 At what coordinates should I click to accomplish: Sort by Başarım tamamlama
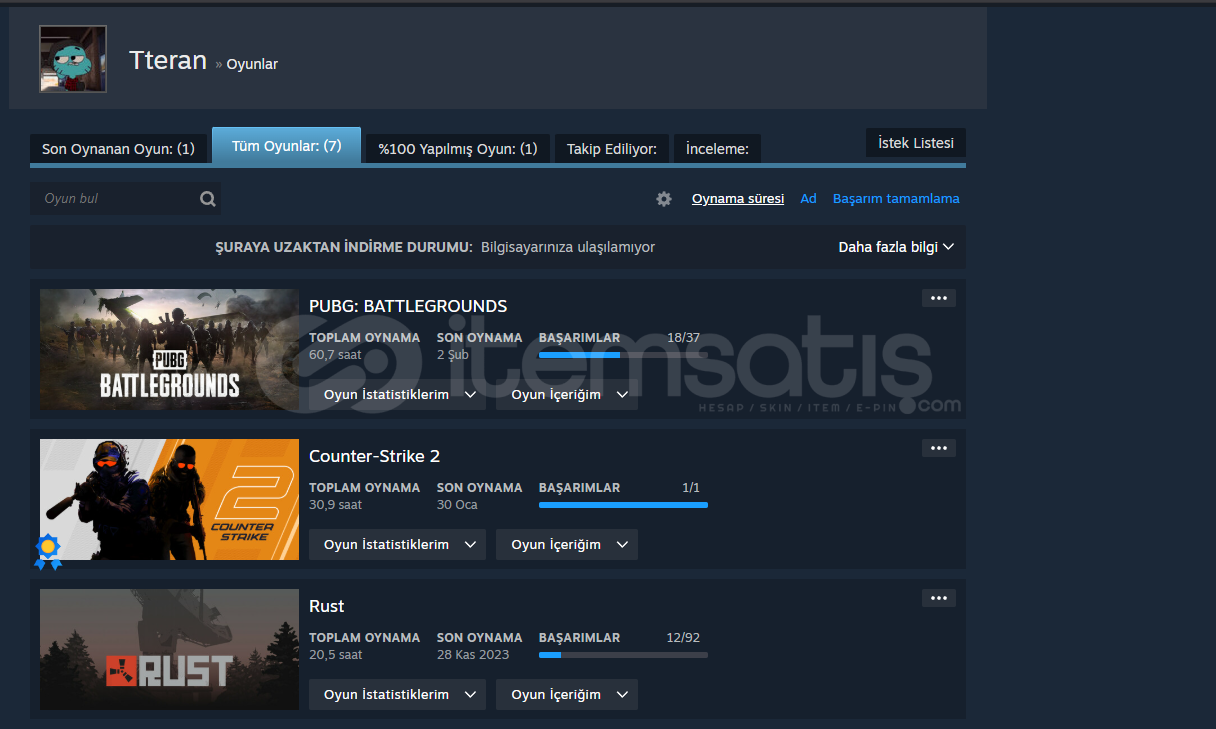point(895,199)
